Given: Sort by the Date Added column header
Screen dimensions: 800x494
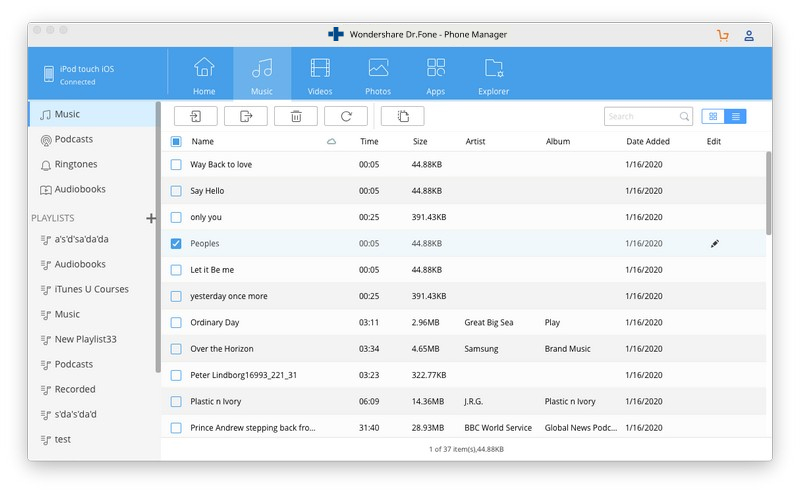Looking at the screenshot, I should coord(648,141).
